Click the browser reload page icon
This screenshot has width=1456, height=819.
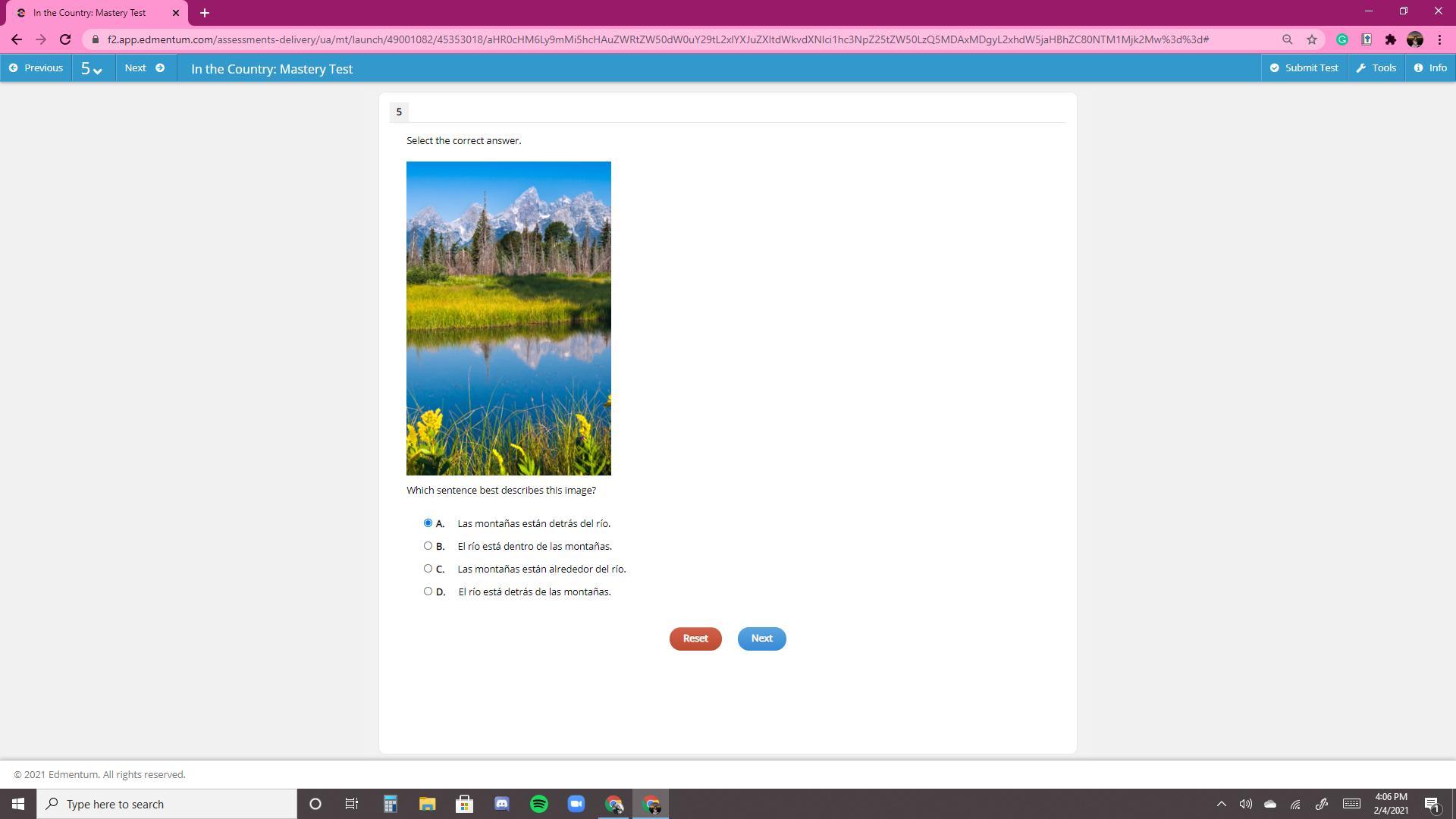[65, 39]
